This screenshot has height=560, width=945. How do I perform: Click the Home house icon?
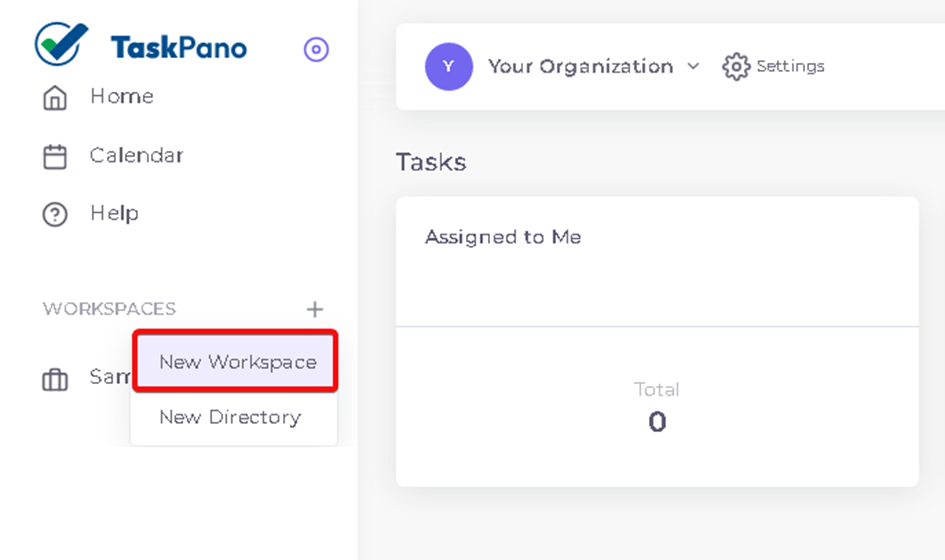pyautogui.click(x=55, y=98)
